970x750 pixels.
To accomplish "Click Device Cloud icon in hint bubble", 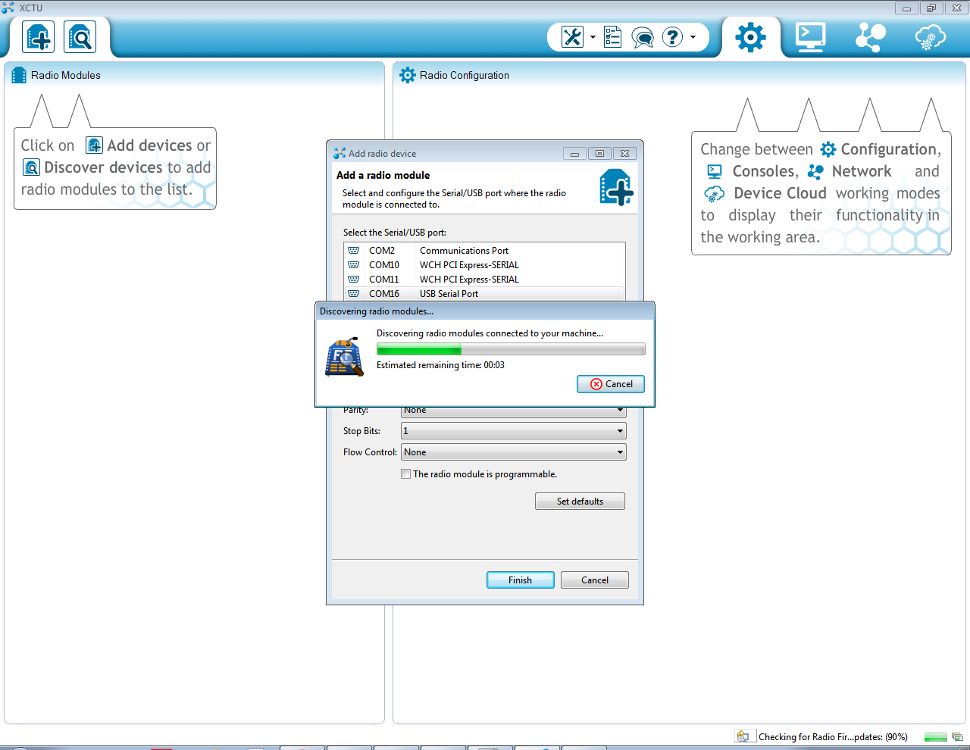I will 714,194.
